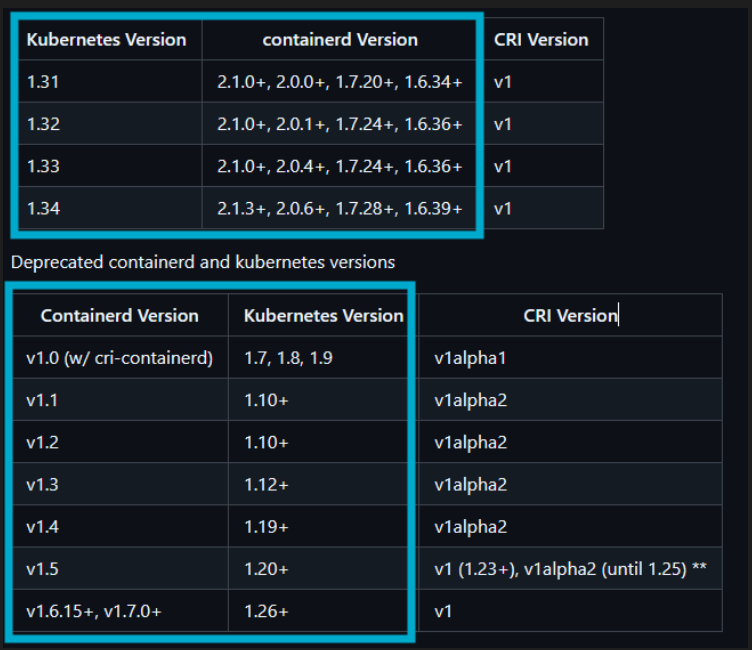This screenshot has height=650, width=752.
Task: Click containerd cell '2.1.3+, 2.0.6+, 1.7.28+, 1.6.39+'
Action: coord(340,208)
